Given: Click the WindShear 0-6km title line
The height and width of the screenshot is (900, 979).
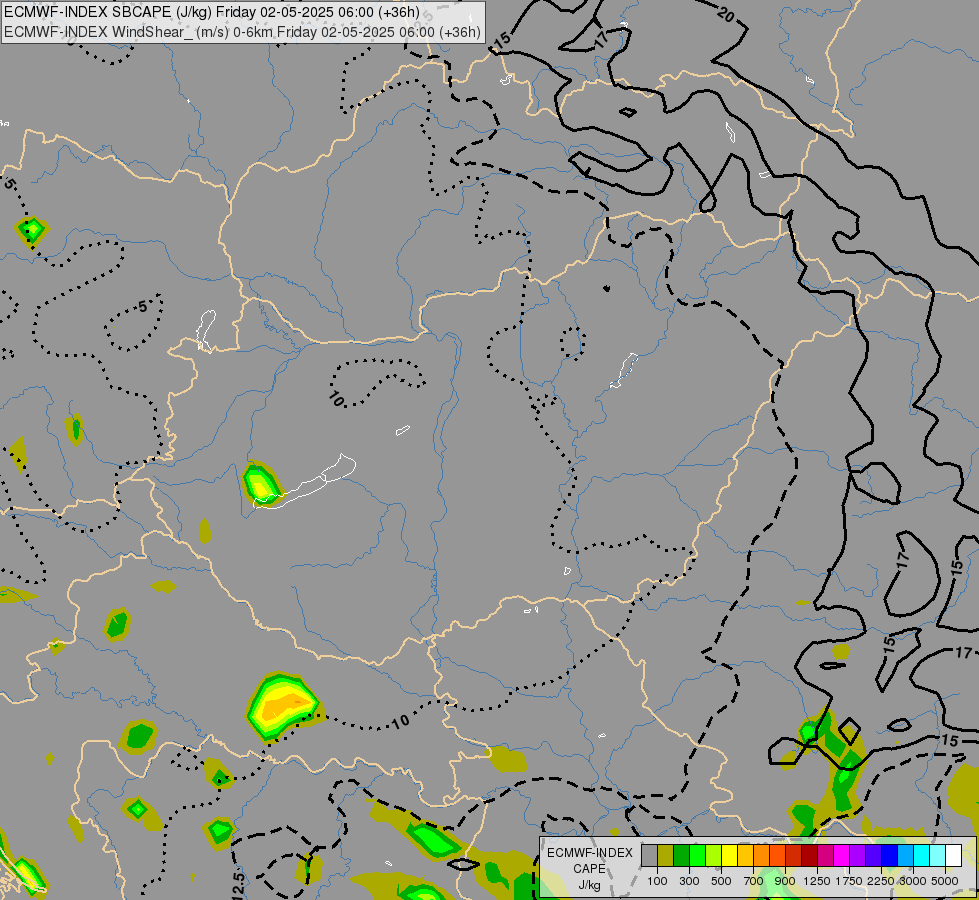Looking at the screenshot, I should [242, 32].
